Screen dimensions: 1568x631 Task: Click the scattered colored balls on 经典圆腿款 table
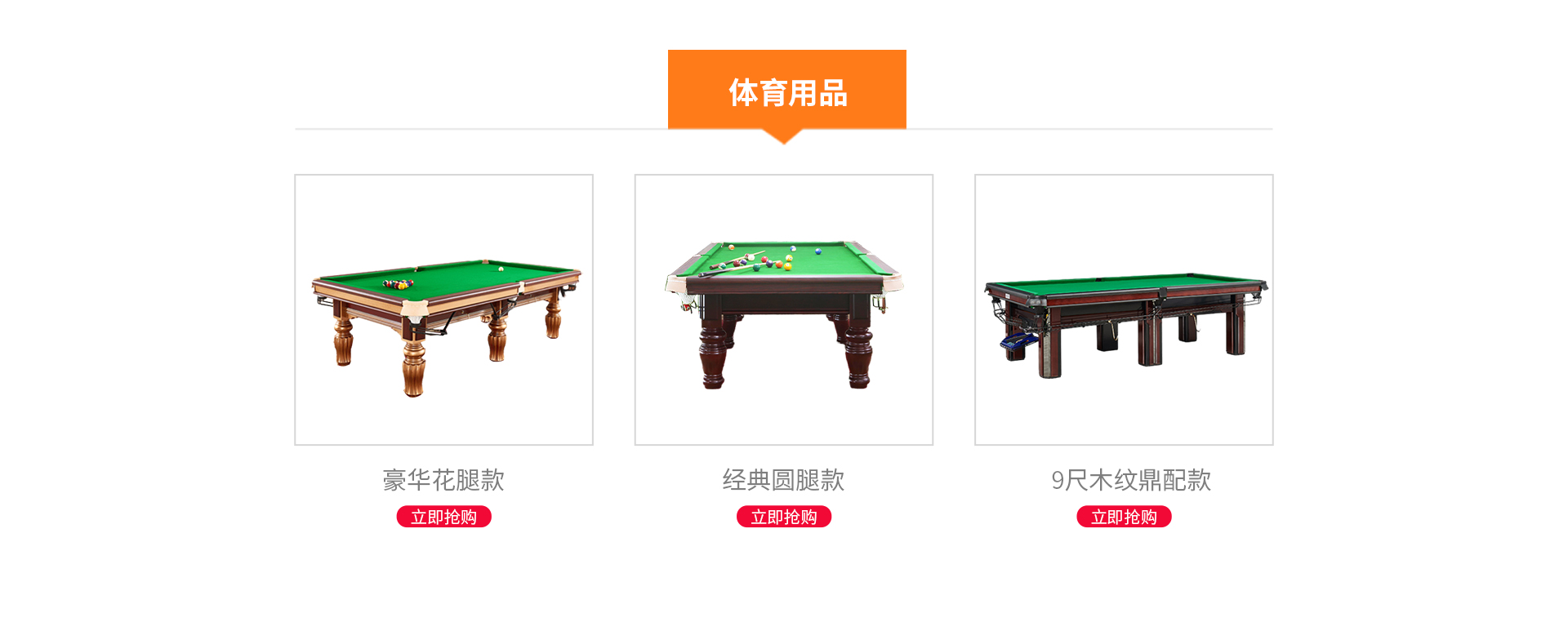pyautogui.click(x=772, y=260)
